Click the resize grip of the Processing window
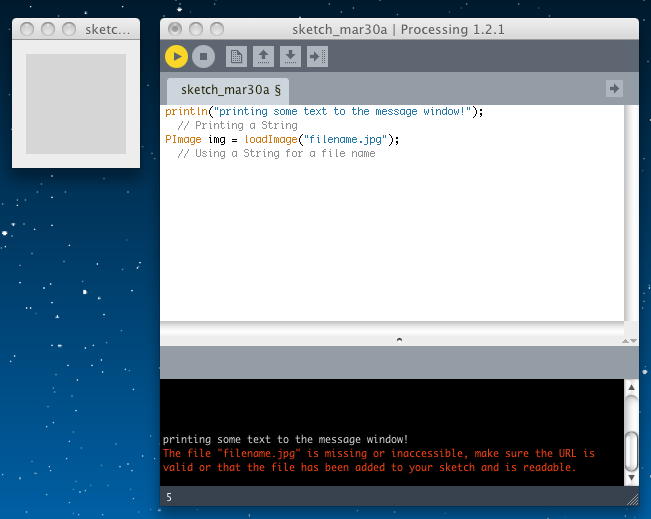 click(631, 497)
